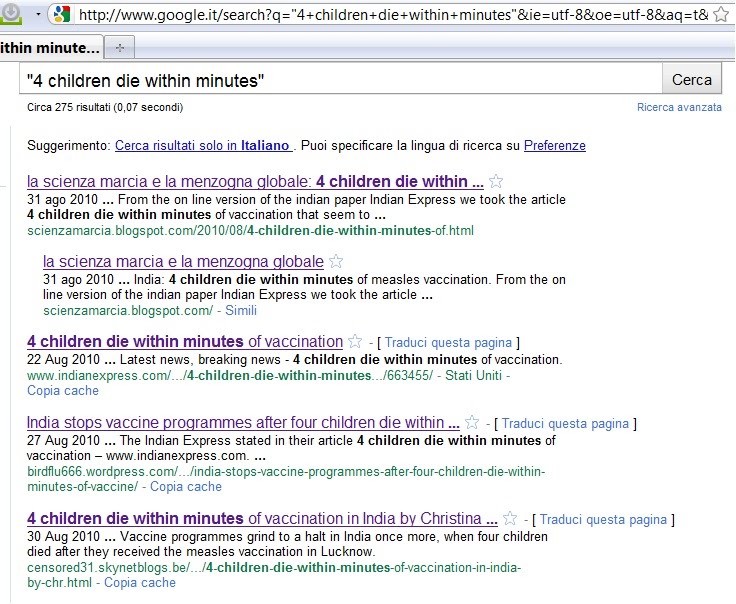This screenshot has width=736, height=604.
Task: Open 'Copia cache' for birdflu666.wordpress.com result
Action: [186, 487]
